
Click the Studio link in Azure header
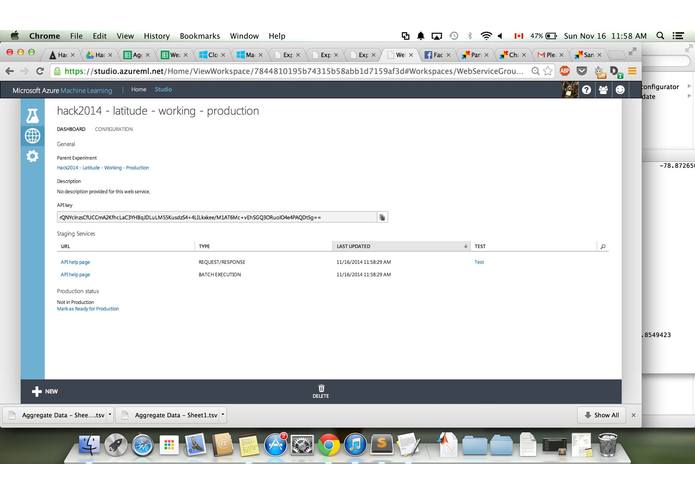(x=163, y=89)
